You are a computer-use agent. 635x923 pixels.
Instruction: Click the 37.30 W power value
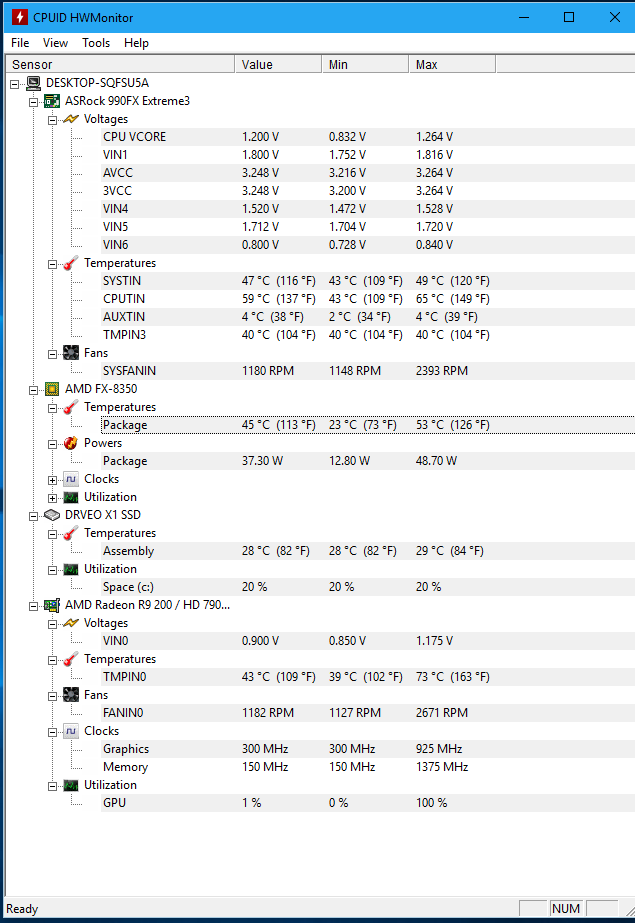[x=262, y=461]
